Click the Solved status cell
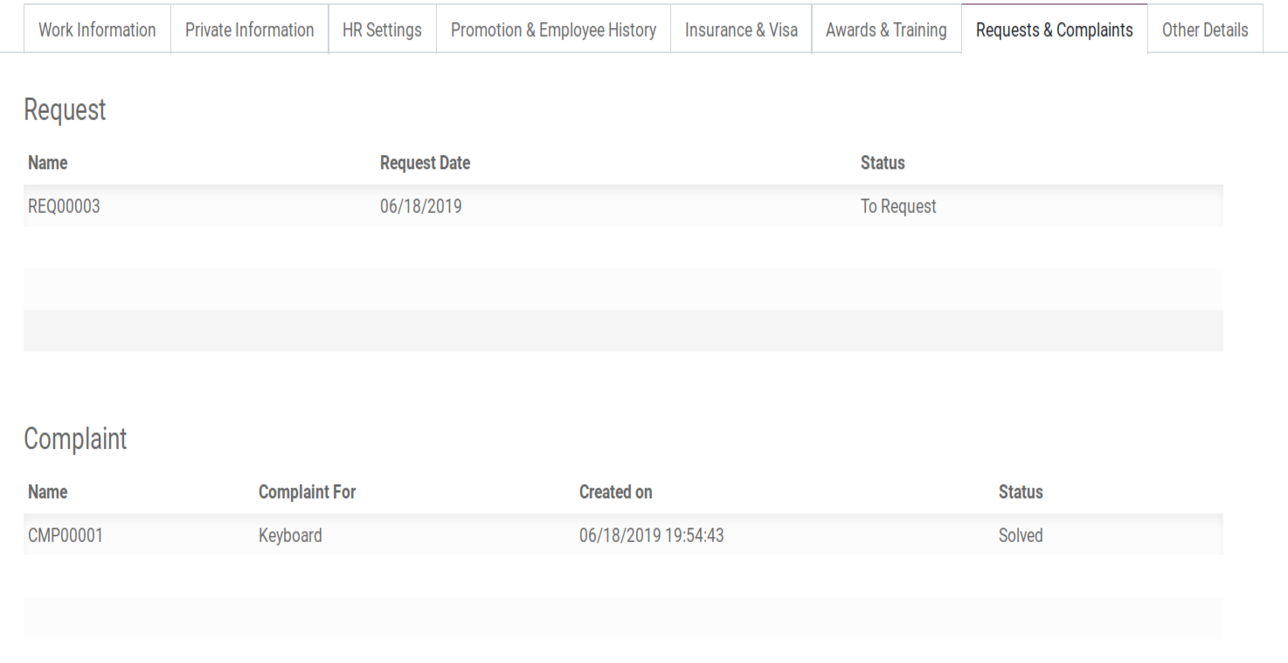 tap(1020, 536)
